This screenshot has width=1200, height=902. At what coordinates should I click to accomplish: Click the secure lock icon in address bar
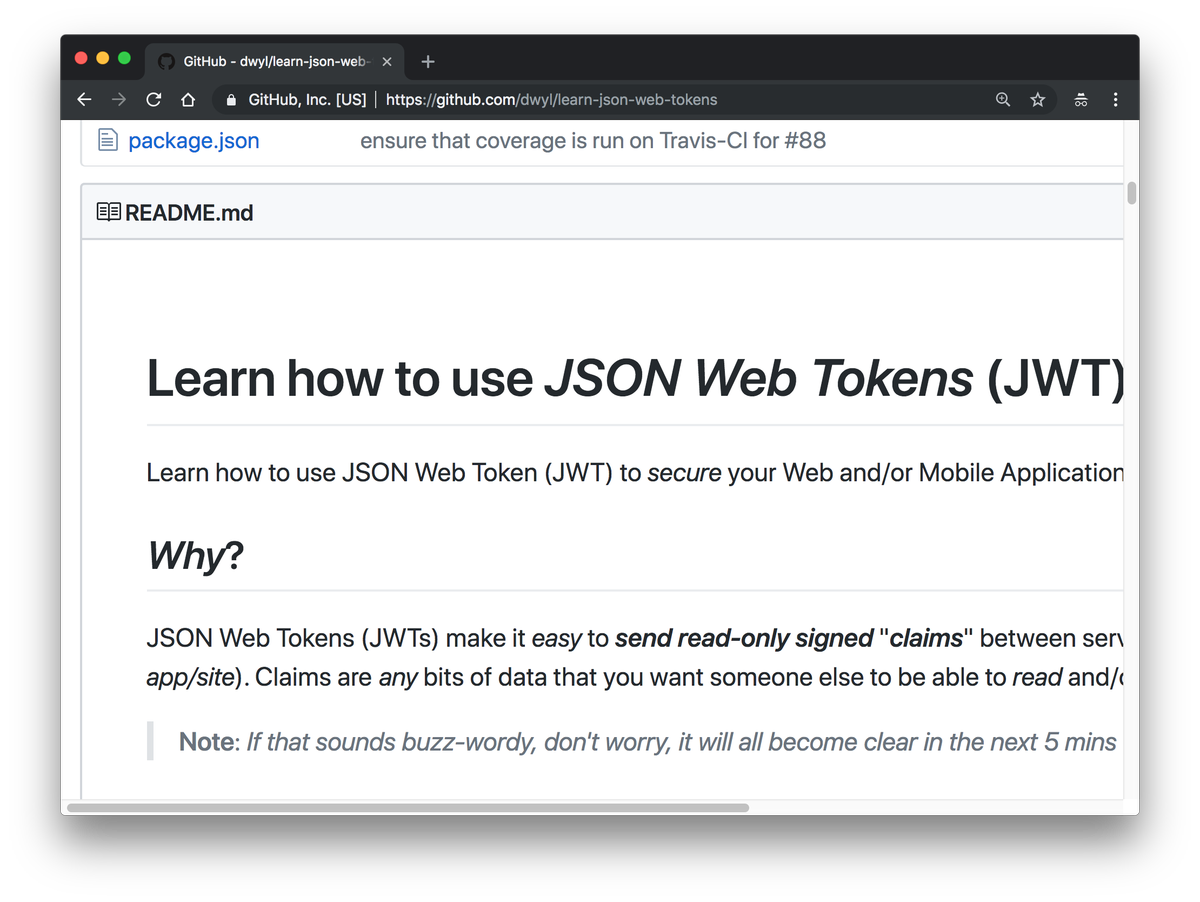coord(231,100)
